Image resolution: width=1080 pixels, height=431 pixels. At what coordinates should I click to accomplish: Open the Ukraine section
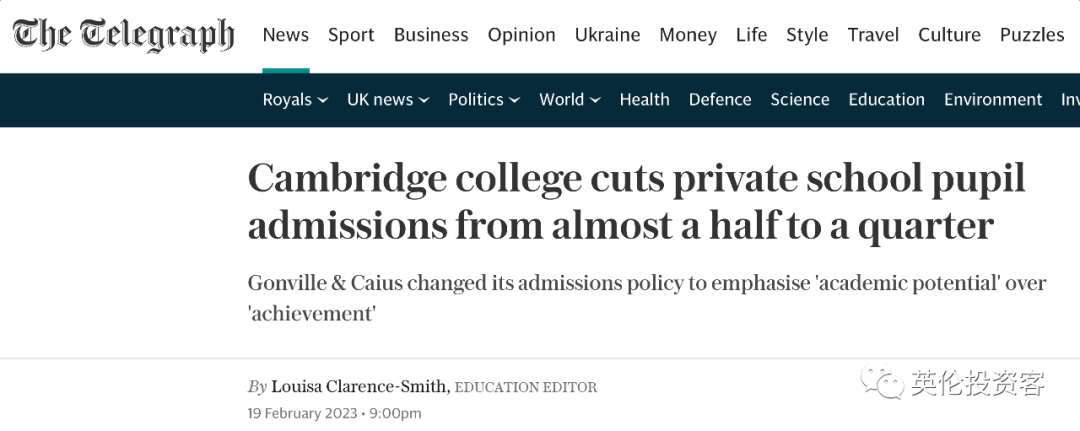coord(608,34)
